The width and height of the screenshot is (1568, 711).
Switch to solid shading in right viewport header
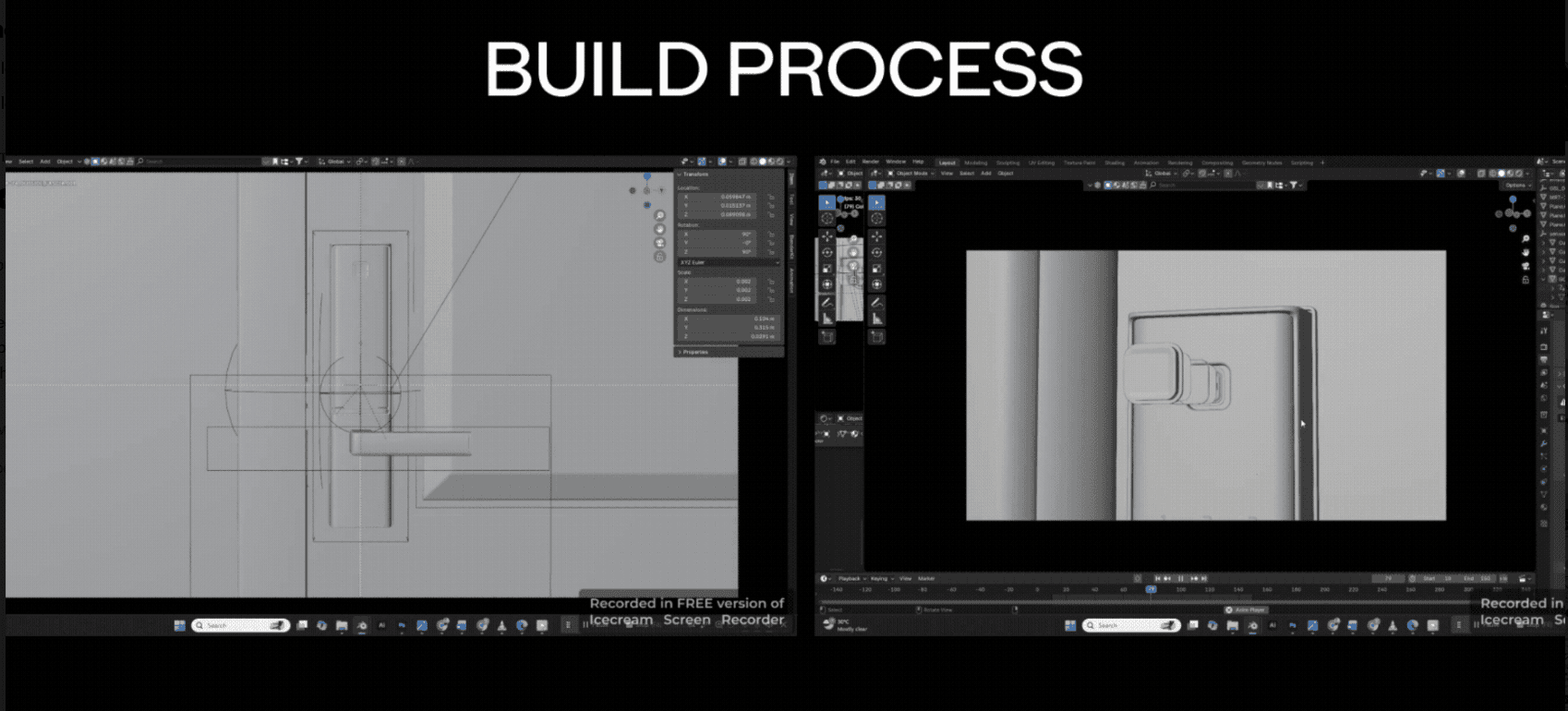tap(1502, 174)
